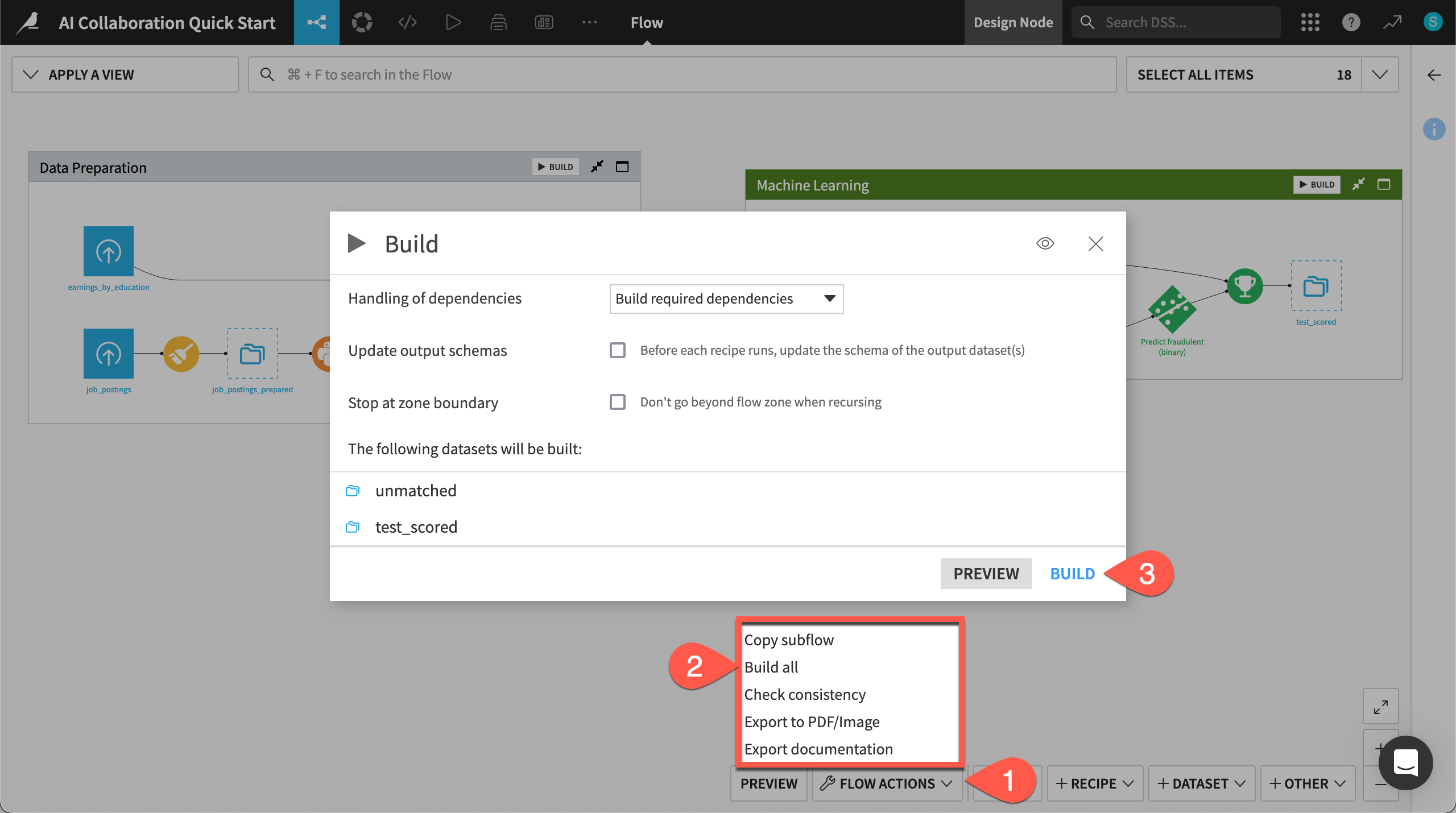Screen dimensions: 1456x813
Task: Select the Predict fraudulent model diamond icon
Action: 1172,310
